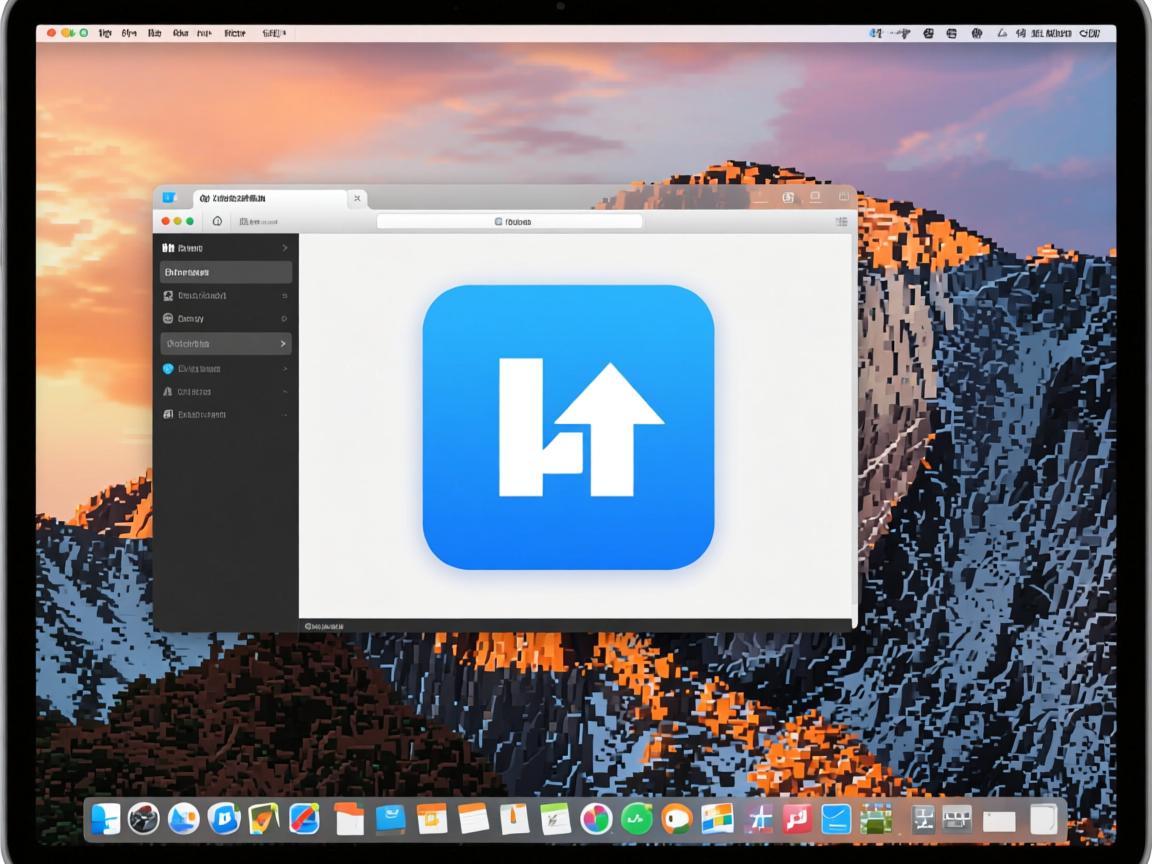
Task: Expand the highlighted sidebar row with white chevron
Action: (x=284, y=343)
